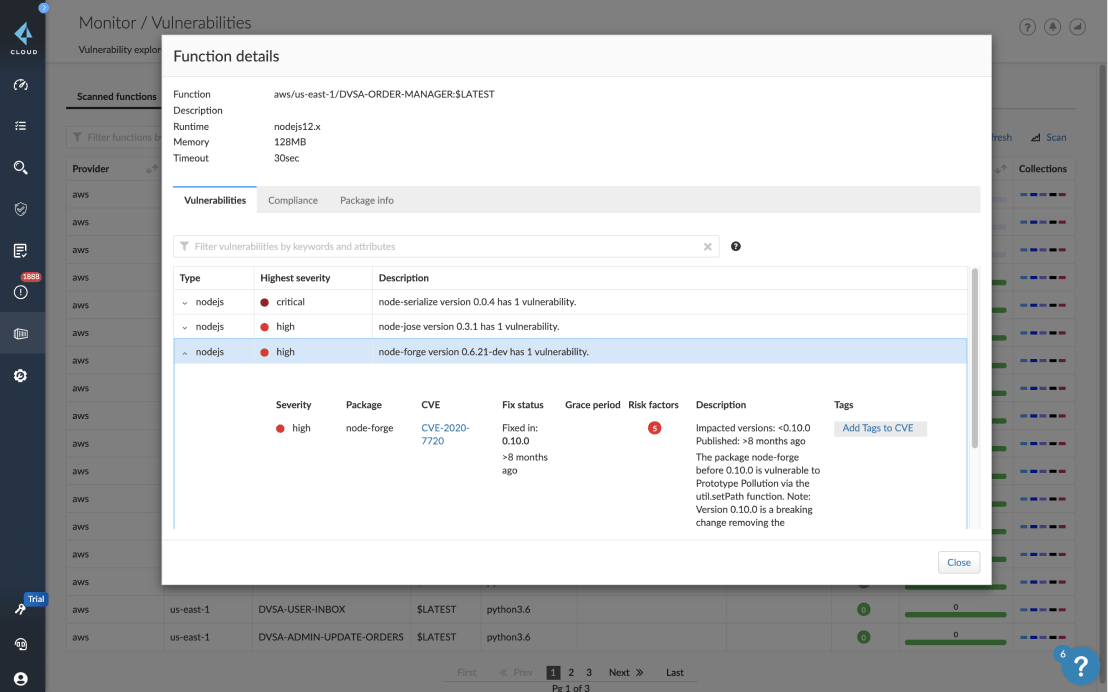Switch to the Compliance tab
Viewport: 1108px width, 692px height.
click(x=292, y=199)
